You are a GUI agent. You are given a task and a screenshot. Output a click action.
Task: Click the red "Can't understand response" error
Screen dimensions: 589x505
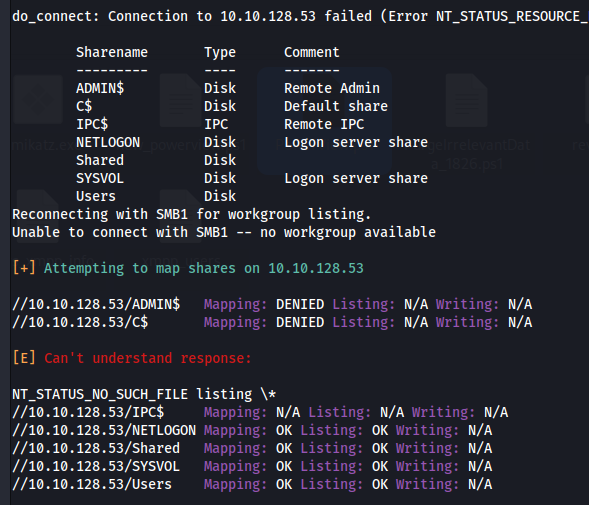click(148, 358)
